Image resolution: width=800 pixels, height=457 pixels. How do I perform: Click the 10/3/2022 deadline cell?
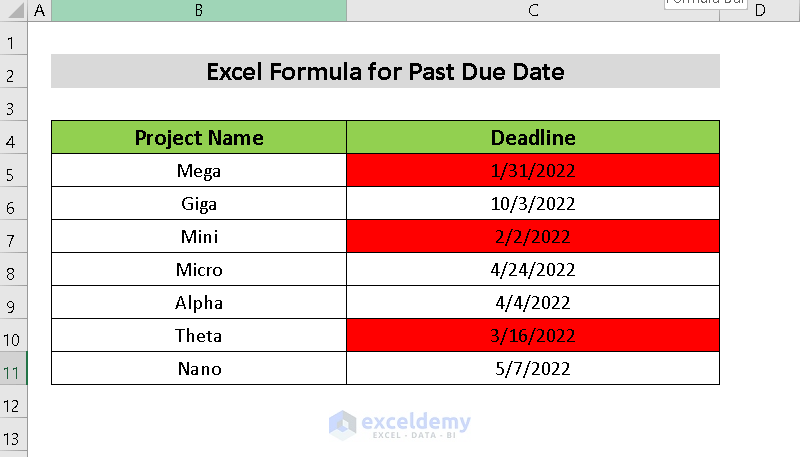click(533, 204)
